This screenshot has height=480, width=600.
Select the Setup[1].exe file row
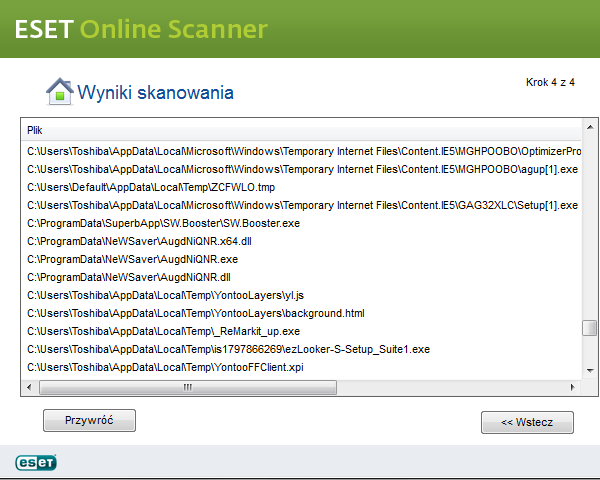point(302,206)
